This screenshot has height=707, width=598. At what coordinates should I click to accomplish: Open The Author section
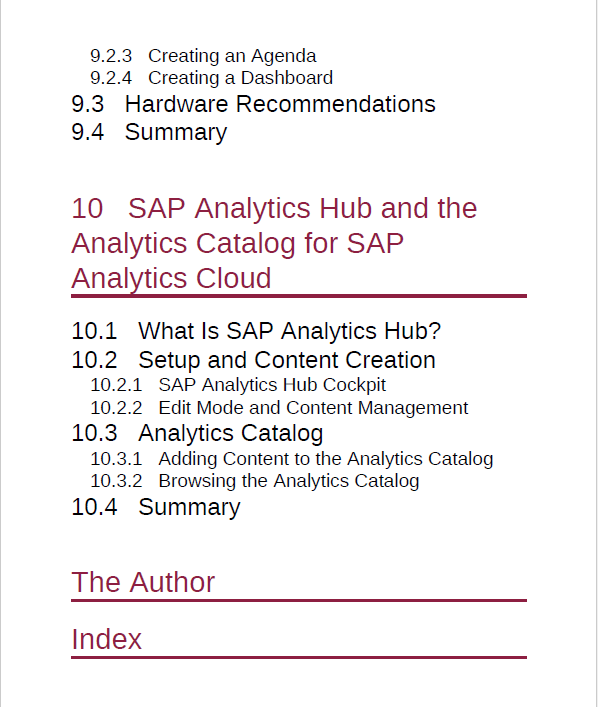(x=143, y=582)
